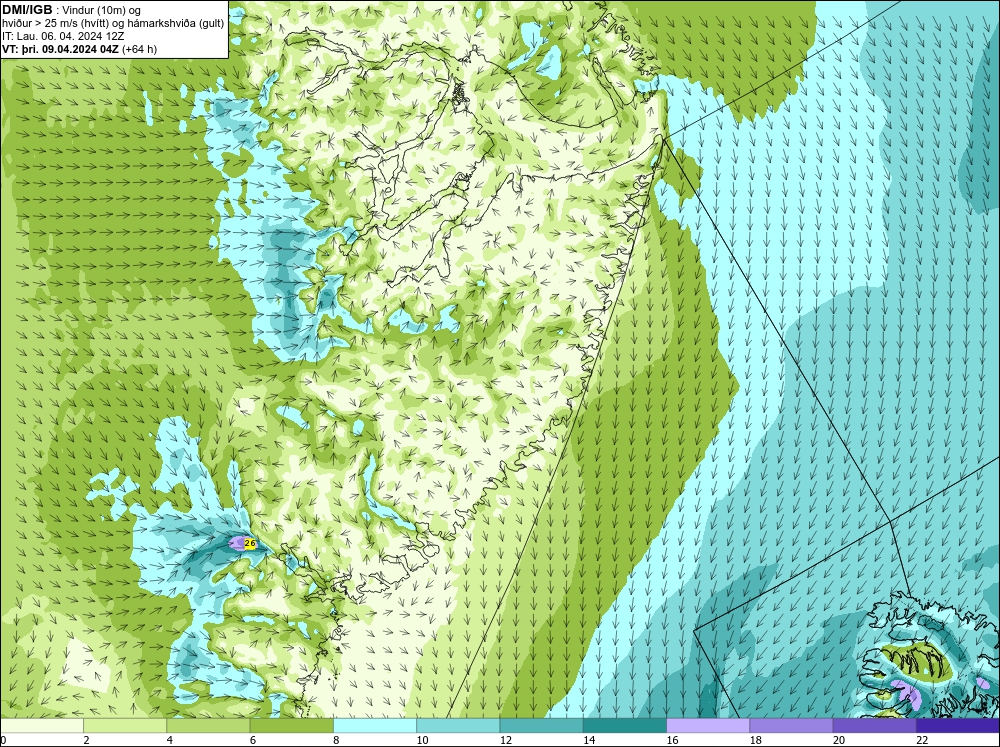Select the 2–4 m/s light green legend swatch
The image size is (1000, 747).
coord(125,726)
